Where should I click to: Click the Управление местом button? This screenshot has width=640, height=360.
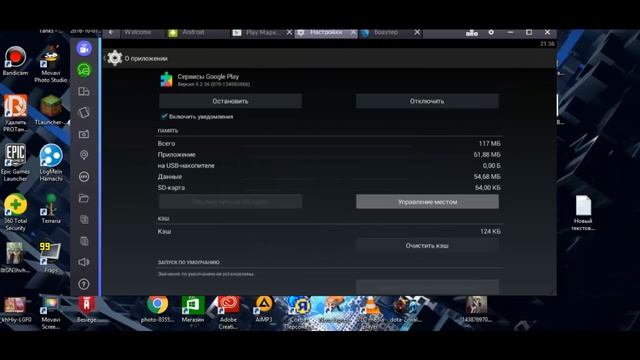(x=427, y=202)
